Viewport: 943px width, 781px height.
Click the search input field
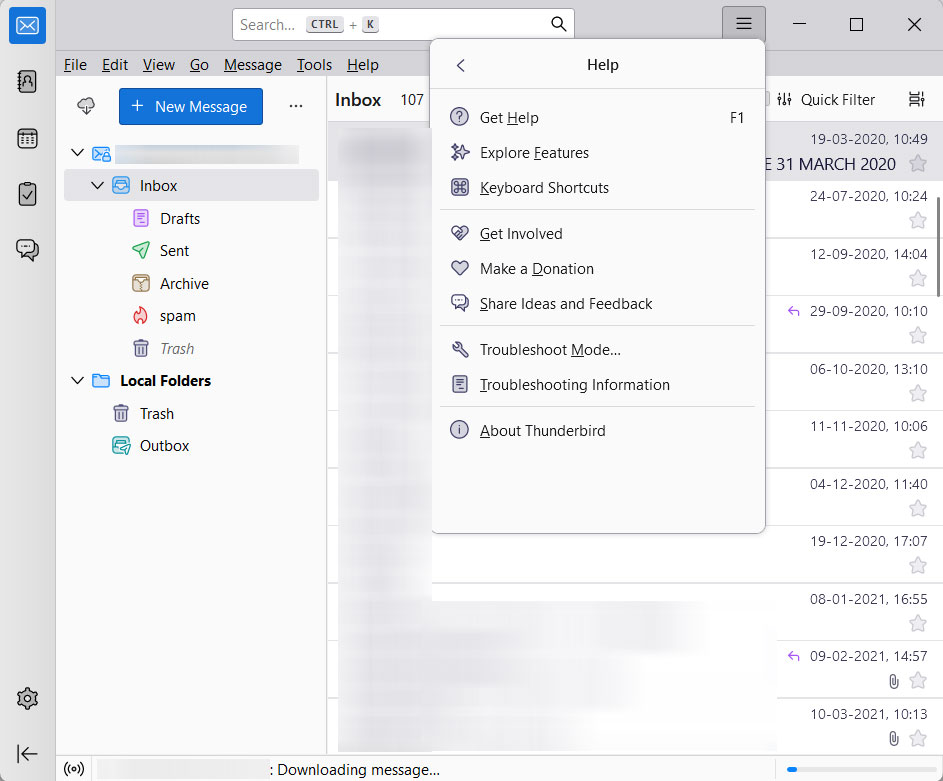tap(390, 25)
